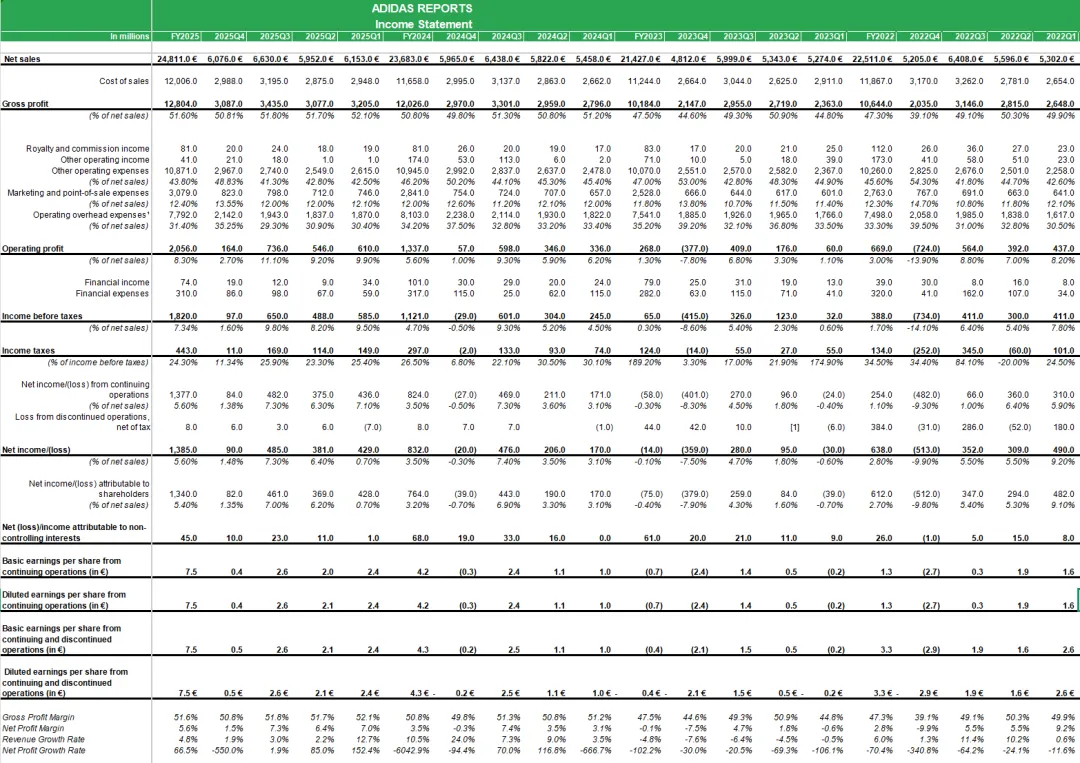Select the 2024Q3 column header
This screenshot has width=1080, height=763.
pyautogui.click(x=506, y=36)
